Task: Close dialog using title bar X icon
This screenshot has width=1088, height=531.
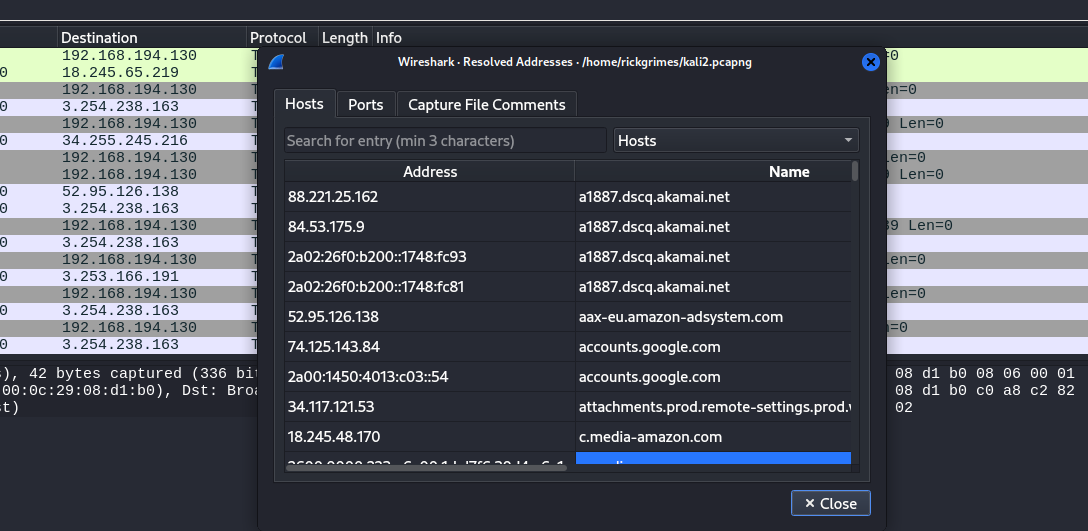Action: (870, 62)
